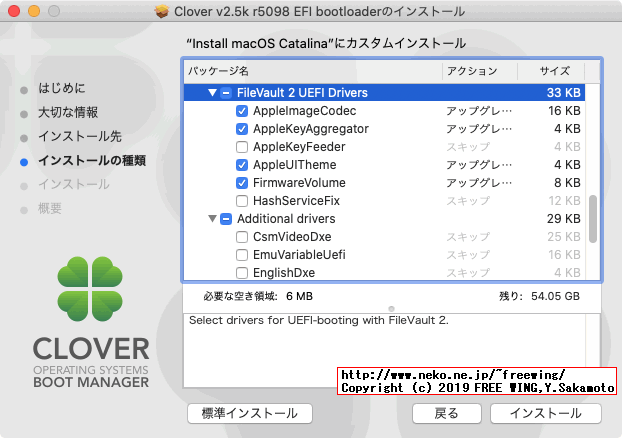Click the 33 KB size value
The width and height of the screenshot is (622, 438).
coord(564,93)
